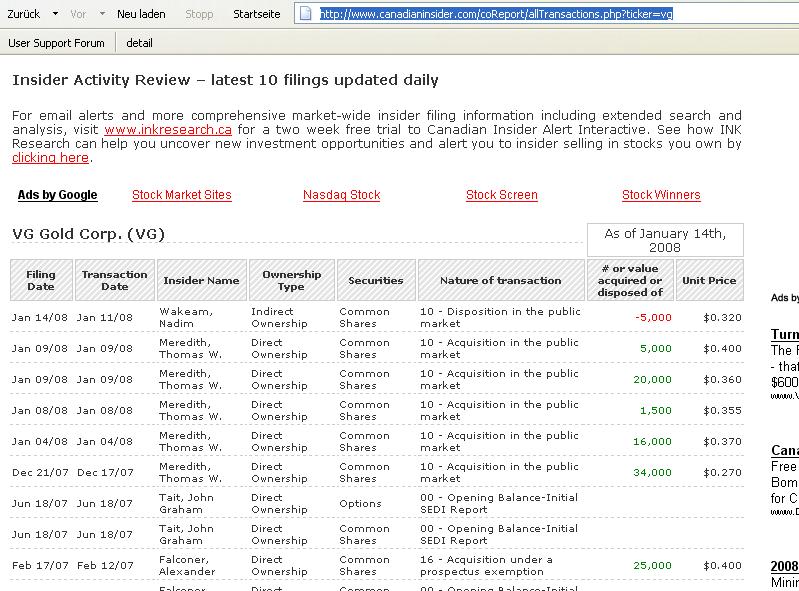The image size is (799, 591).
Task: Click 'Jan 11/08' transaction date
Action: (105, 317)
